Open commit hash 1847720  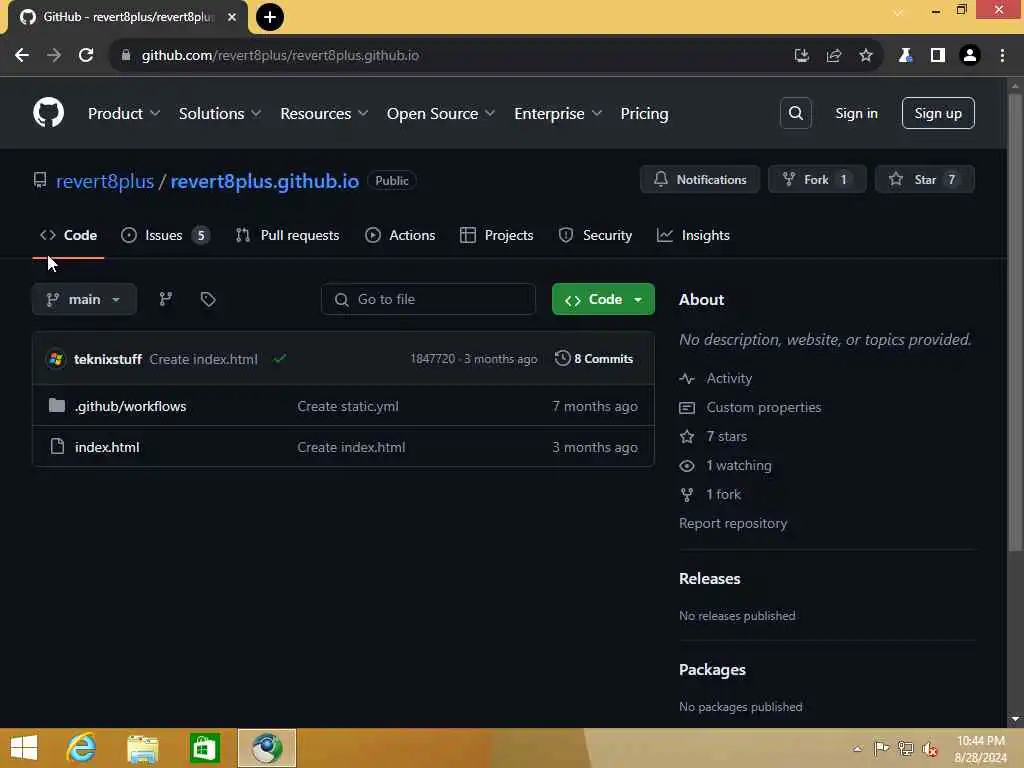(x=432, y=359)
